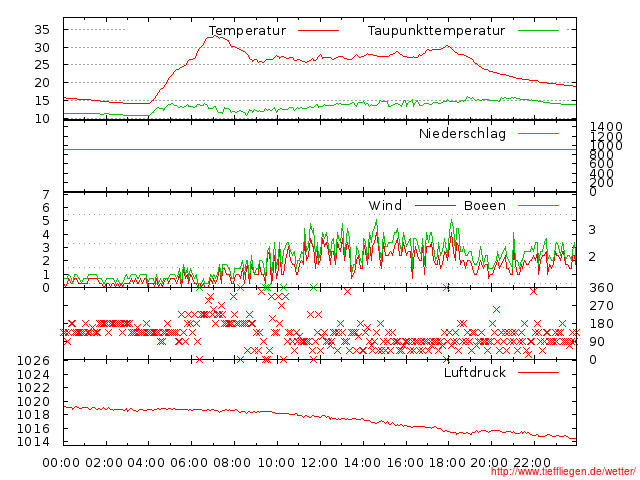
Task: Click the 15 temperature axis value
Action: click(x=42, y=101)
